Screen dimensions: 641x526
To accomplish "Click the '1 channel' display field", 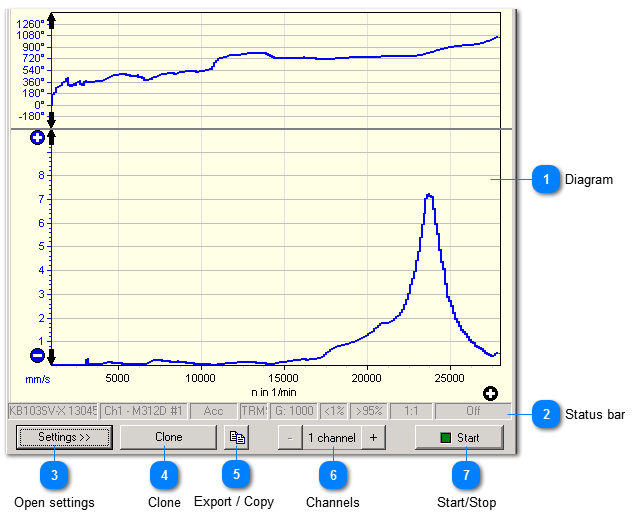I will pos(331,437).
